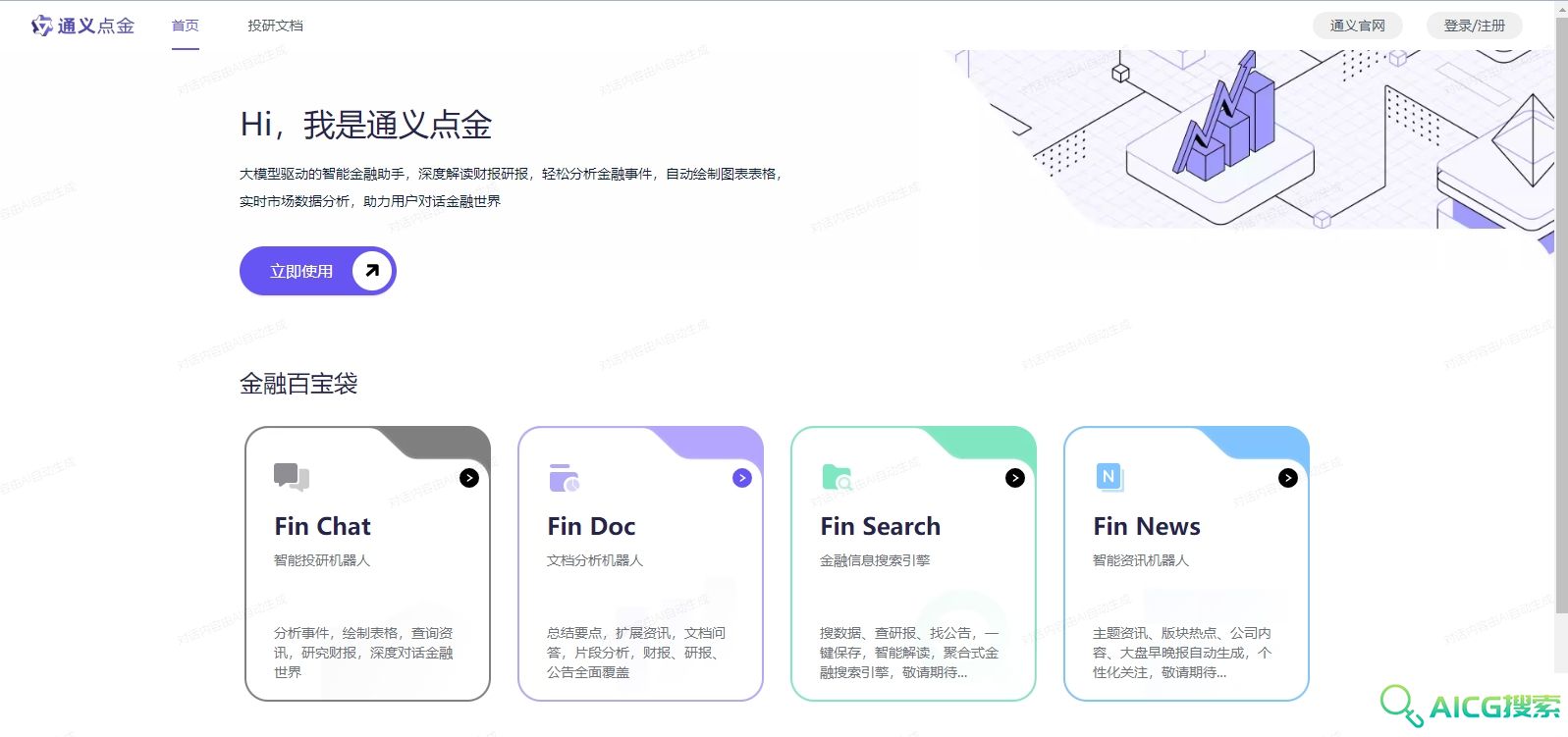
Task: Click the Fin Doc document icon
Action: click(x=565, y=478)
